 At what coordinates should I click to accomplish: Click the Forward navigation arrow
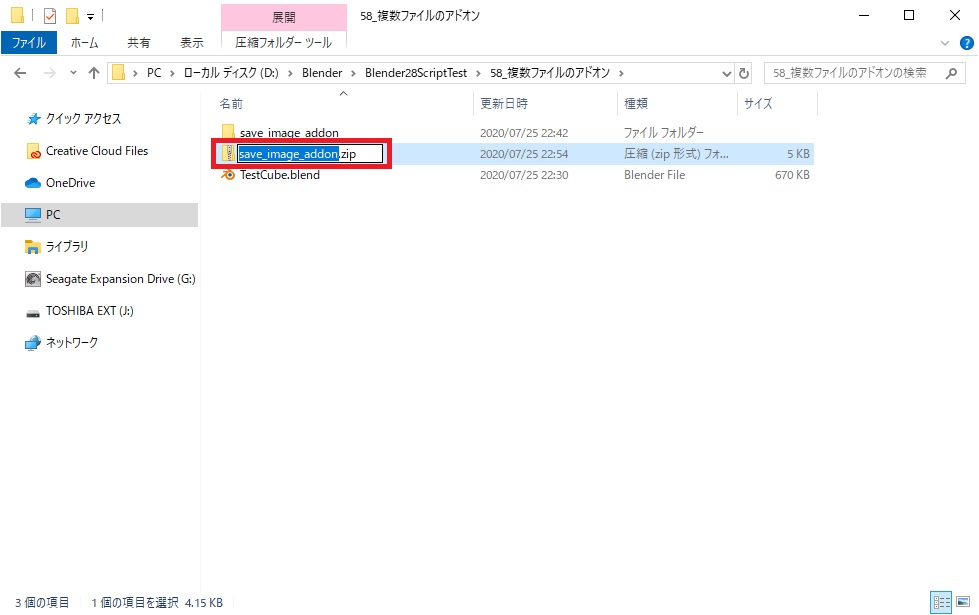49,73
